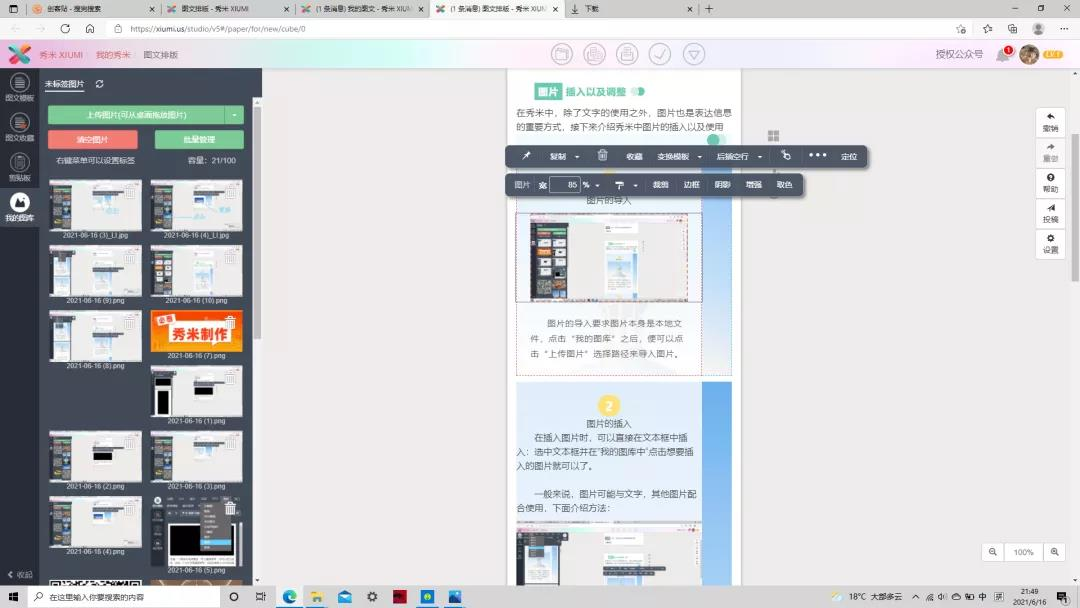1080x608 pixels.
Task: Zoom out with the magnifier minus
Action: point(993,552)
